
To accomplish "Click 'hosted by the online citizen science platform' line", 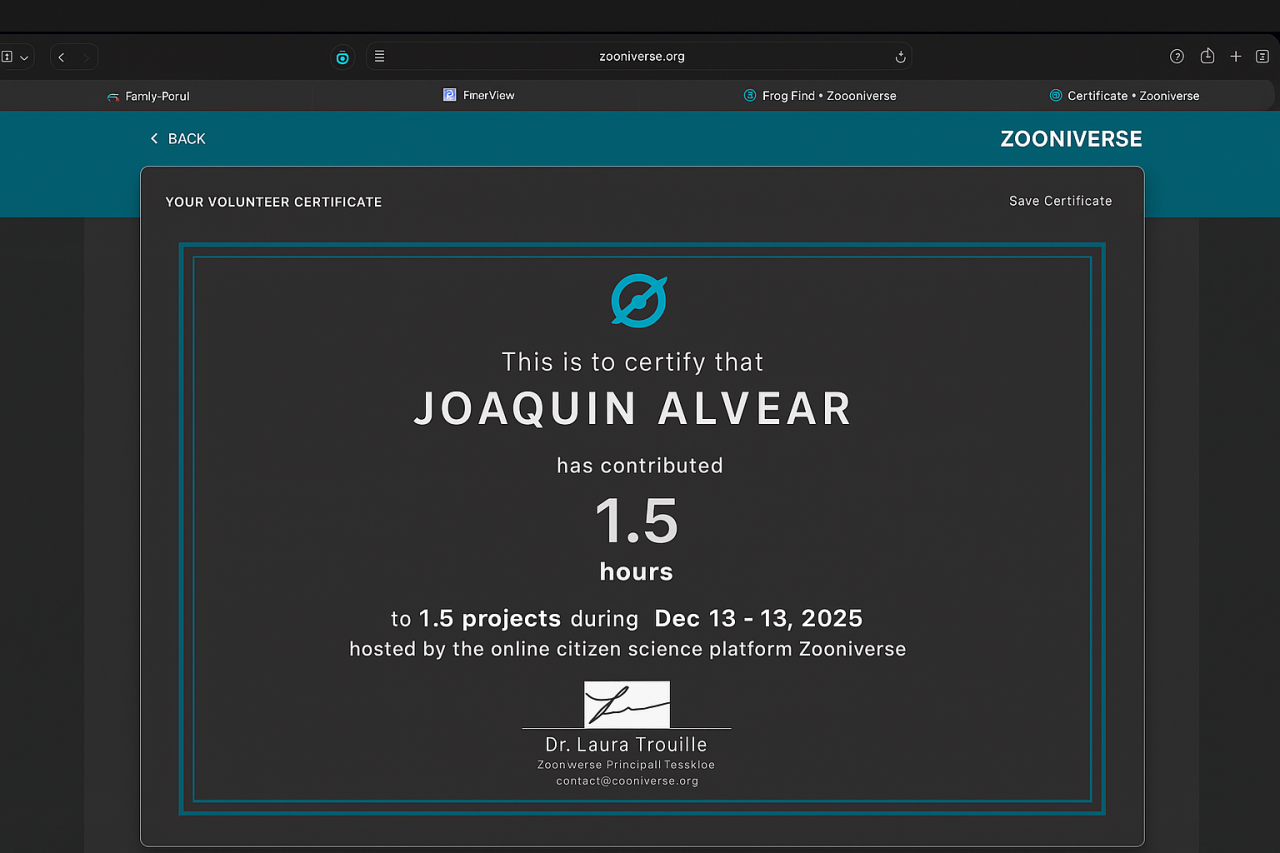I will pos(628,649).
